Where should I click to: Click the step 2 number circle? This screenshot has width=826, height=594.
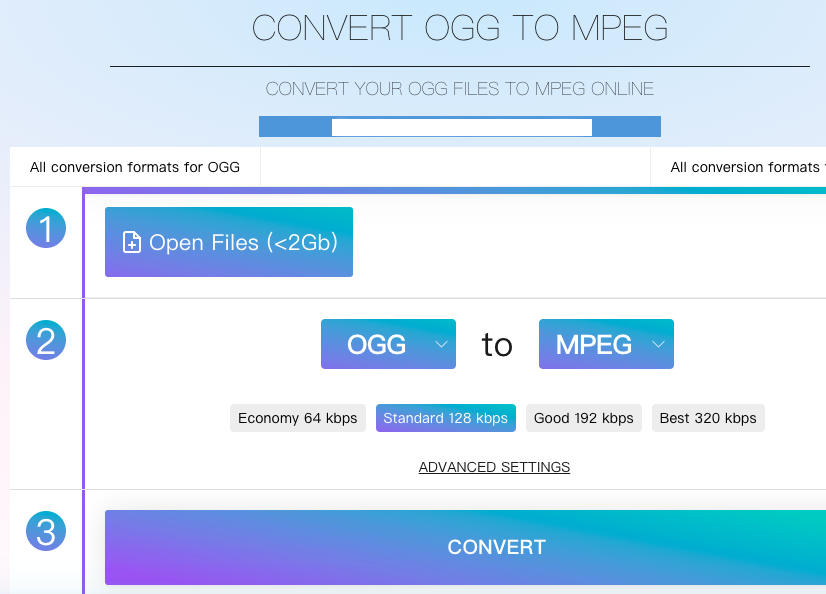45,341
